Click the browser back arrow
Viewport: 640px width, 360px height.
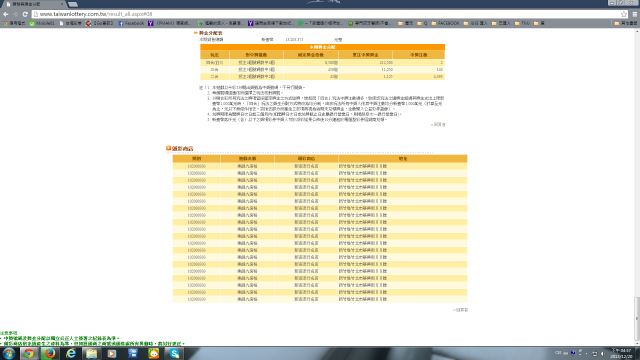click(6, 14)
